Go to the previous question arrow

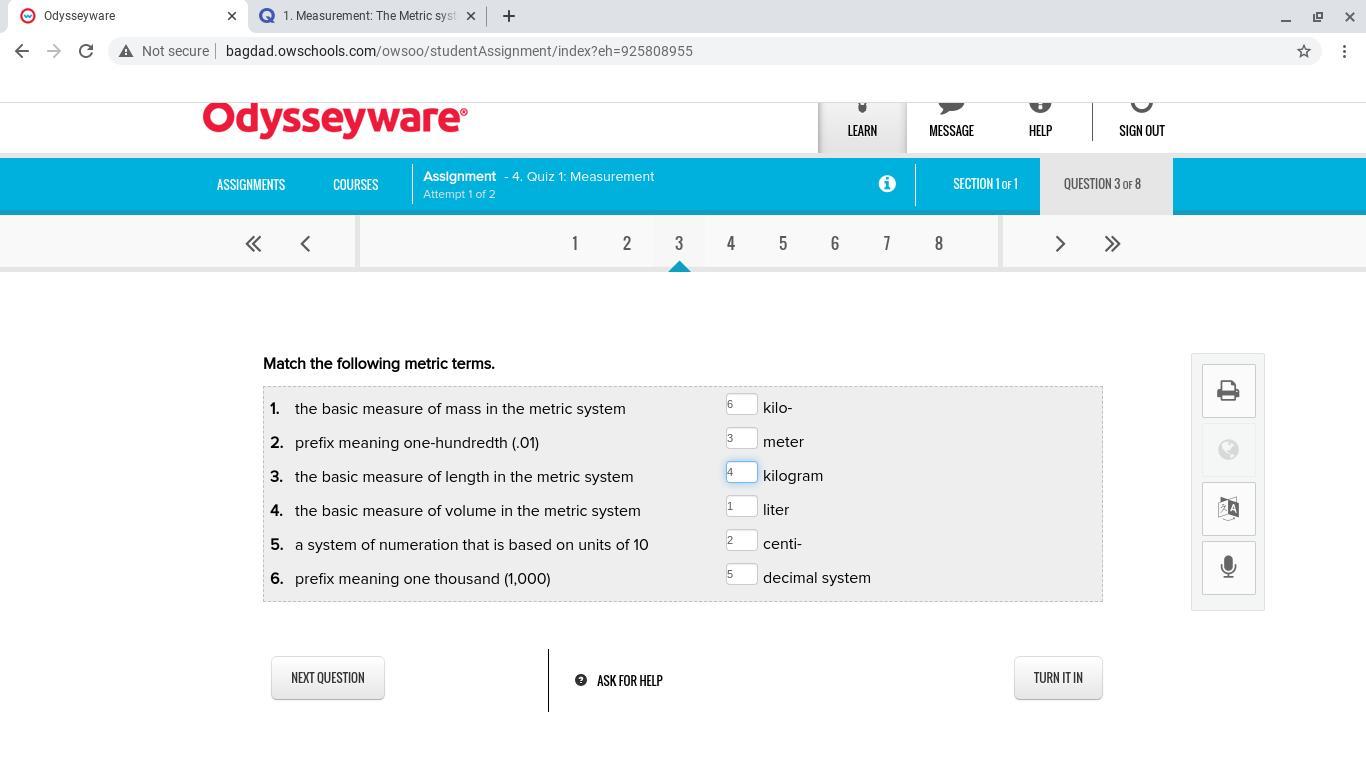306,243
